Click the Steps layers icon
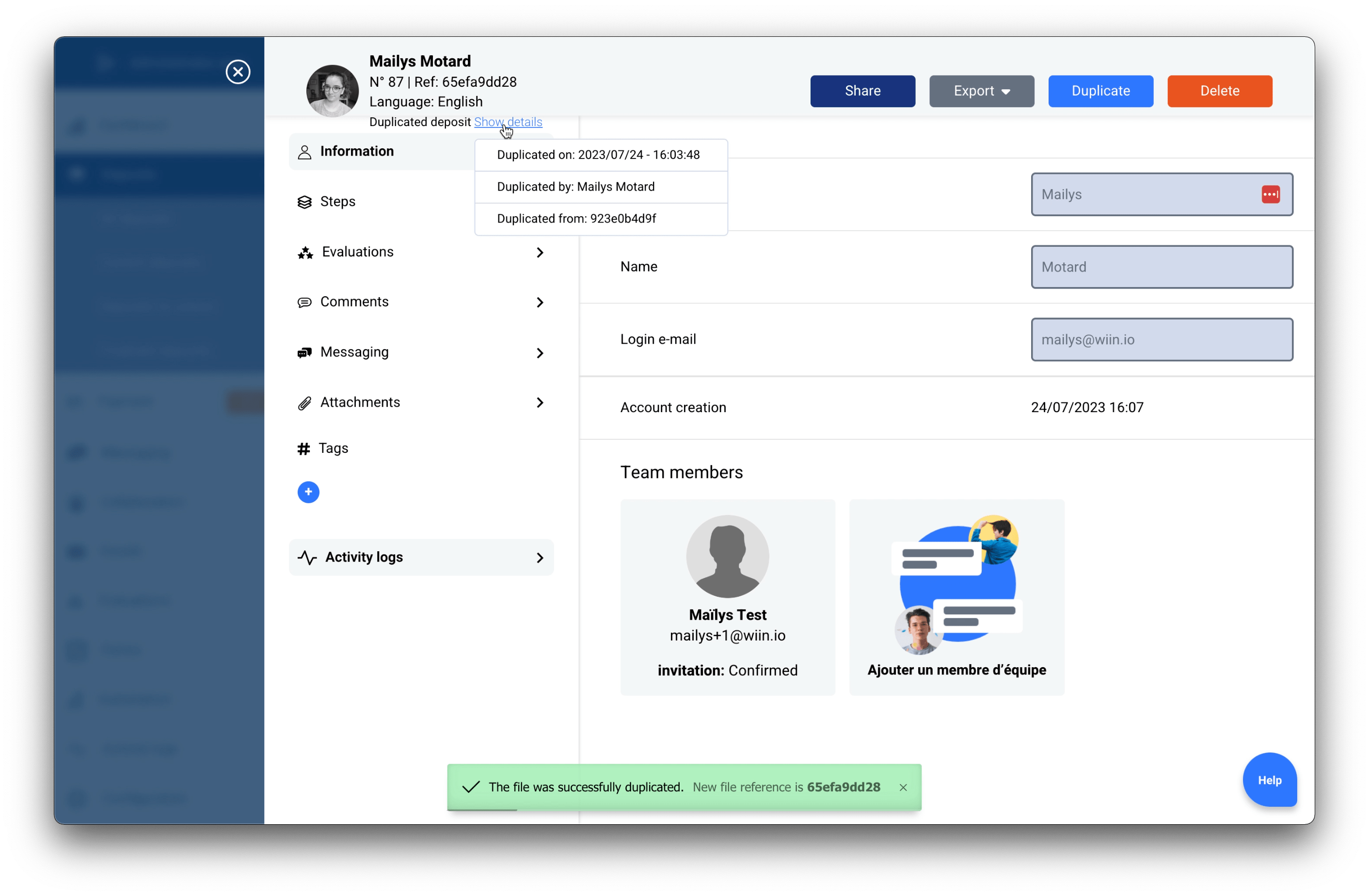Screen dimensions: 1369x896 pos(304,202)
